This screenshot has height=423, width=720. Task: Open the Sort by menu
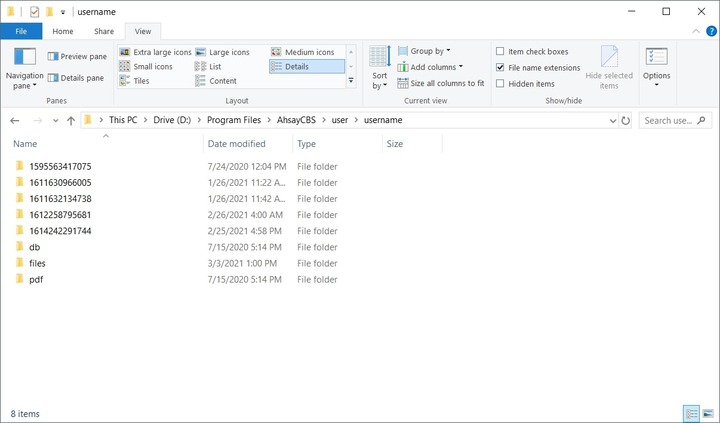[x=380, y=68]
